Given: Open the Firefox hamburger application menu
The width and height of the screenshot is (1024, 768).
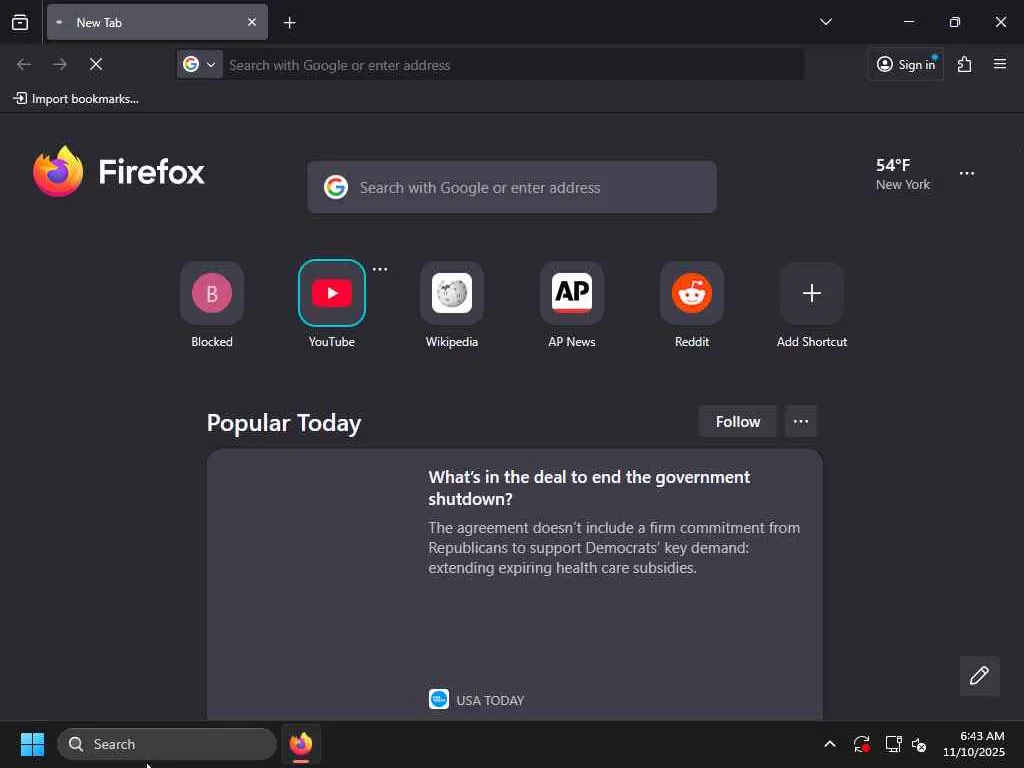Looking at the screenshot, I should pos(1000,64).
